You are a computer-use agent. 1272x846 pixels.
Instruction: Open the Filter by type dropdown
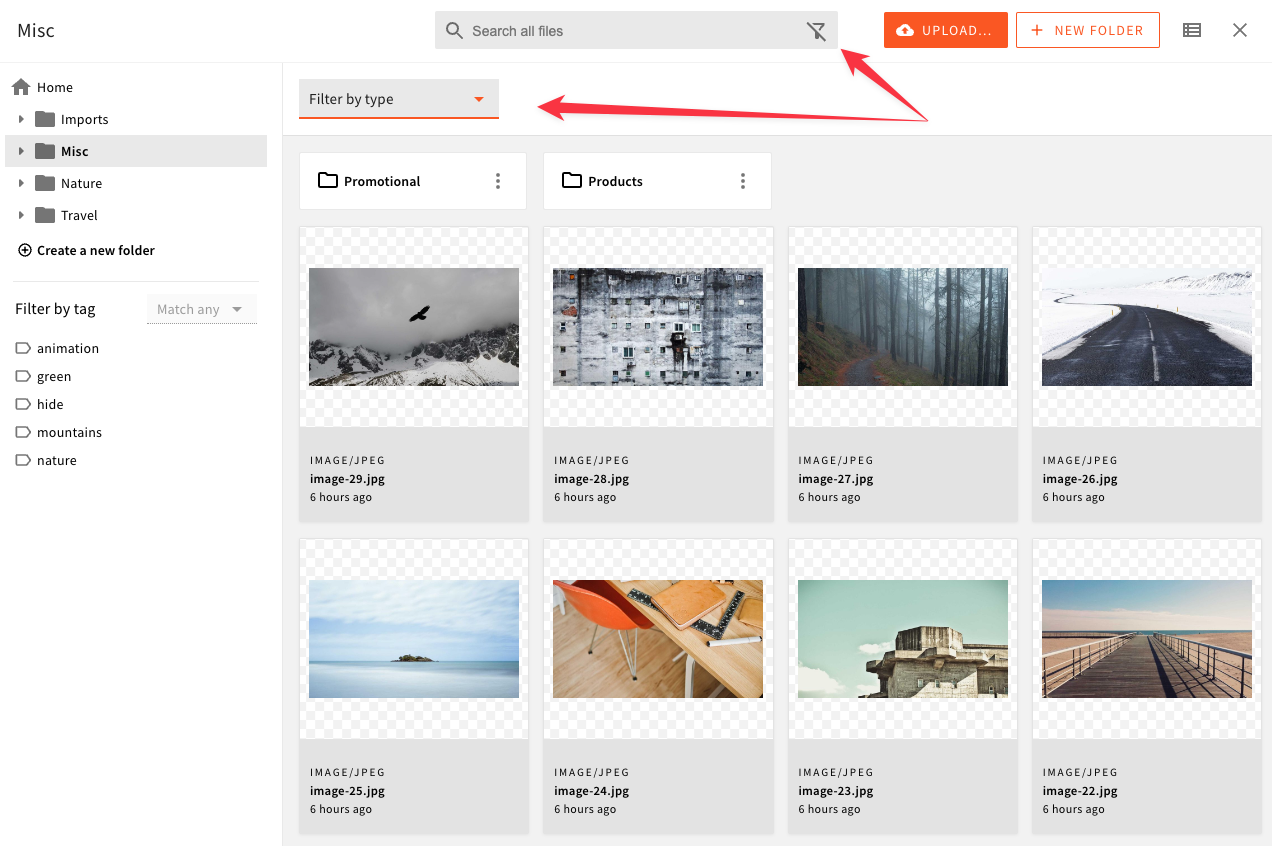[x=398, y=99]
